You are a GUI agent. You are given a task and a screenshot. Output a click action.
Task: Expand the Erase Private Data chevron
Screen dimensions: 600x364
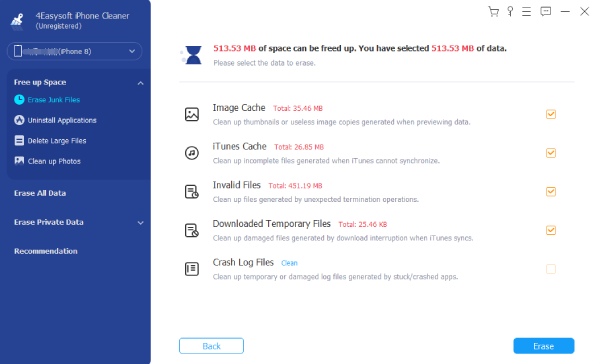(x=140, y=223)
